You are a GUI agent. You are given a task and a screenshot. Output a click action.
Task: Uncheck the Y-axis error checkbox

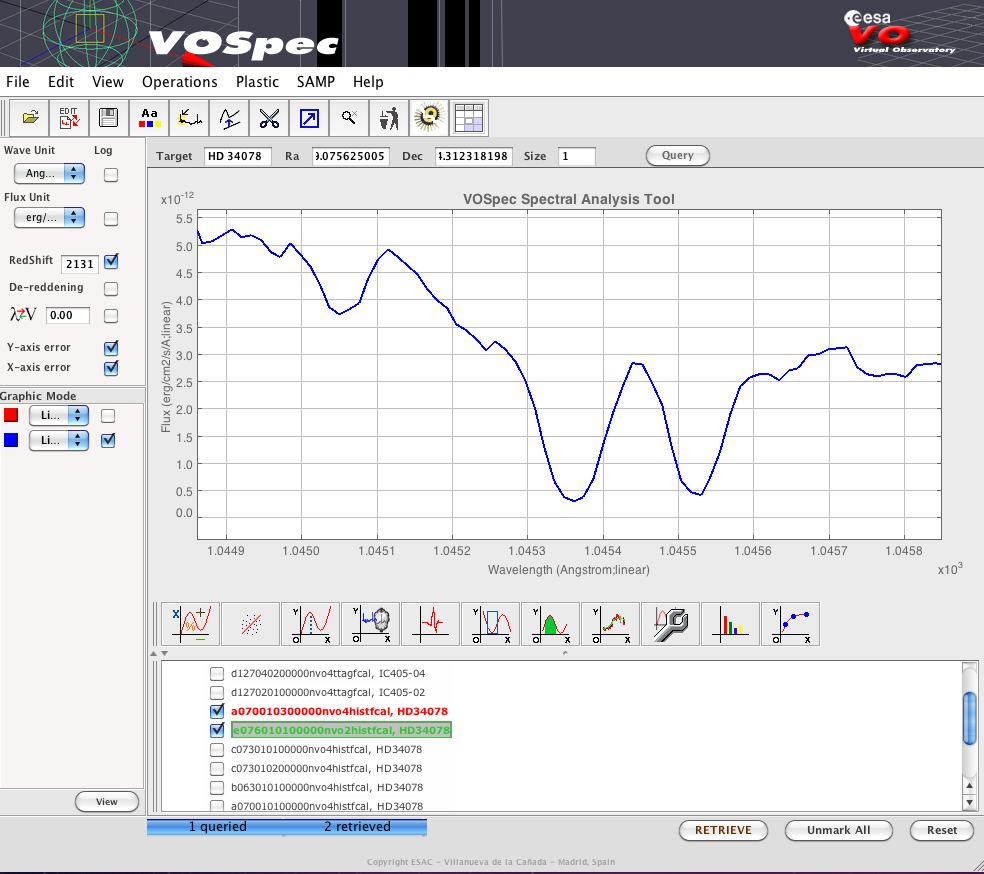111,348
